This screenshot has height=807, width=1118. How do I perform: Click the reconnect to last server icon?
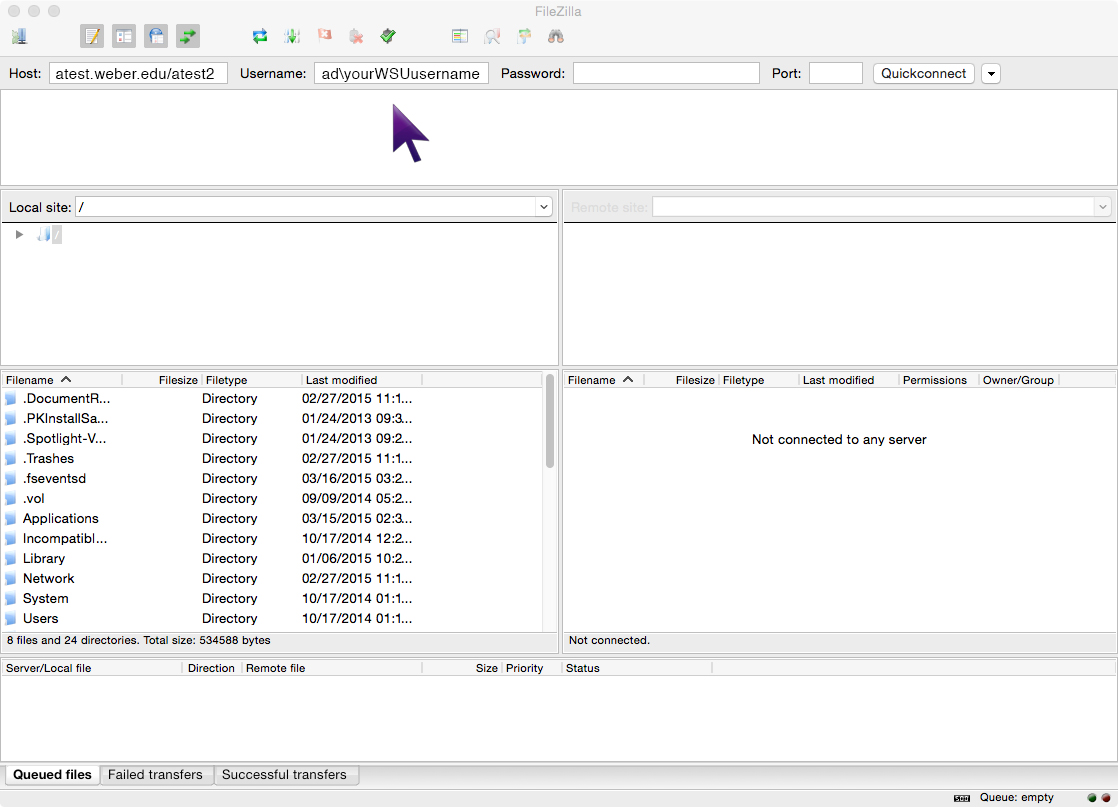tap(388, 36)
